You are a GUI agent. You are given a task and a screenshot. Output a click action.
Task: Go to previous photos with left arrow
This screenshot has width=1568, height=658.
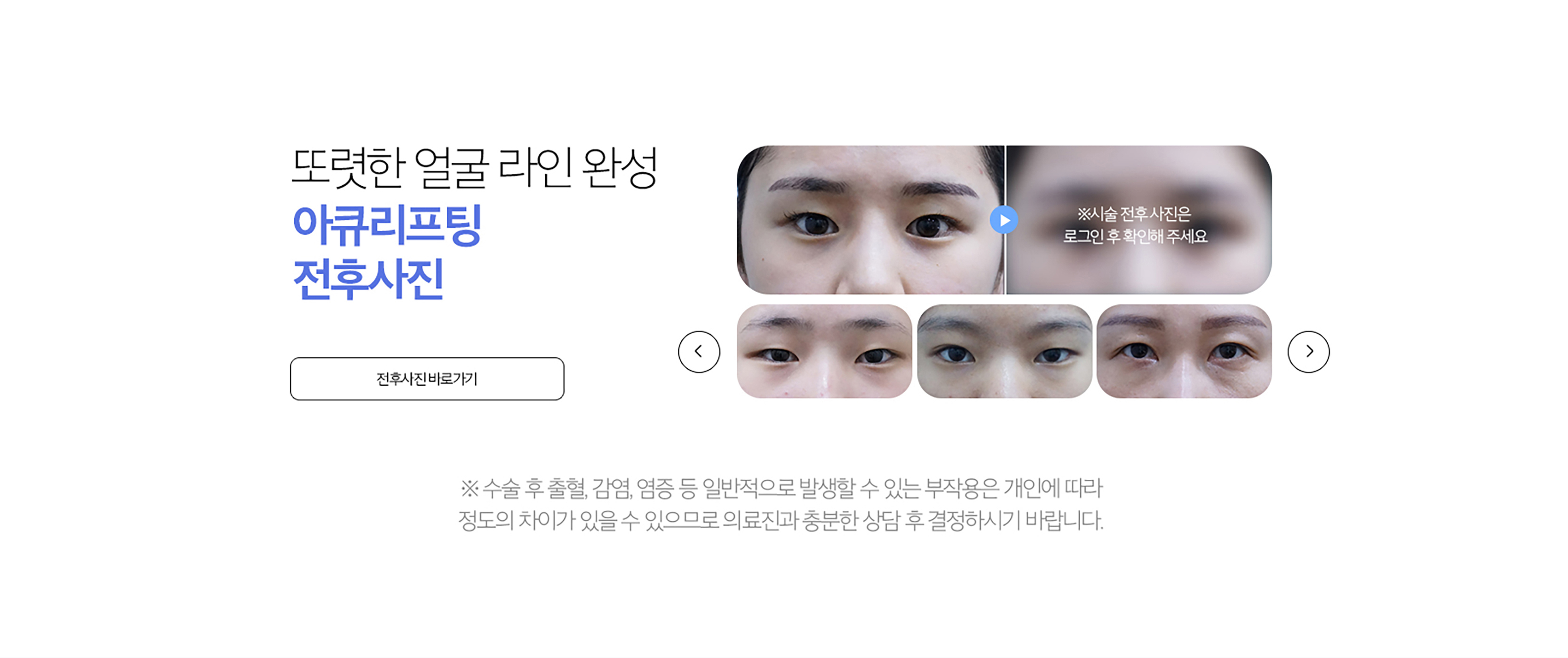(699, 352)
